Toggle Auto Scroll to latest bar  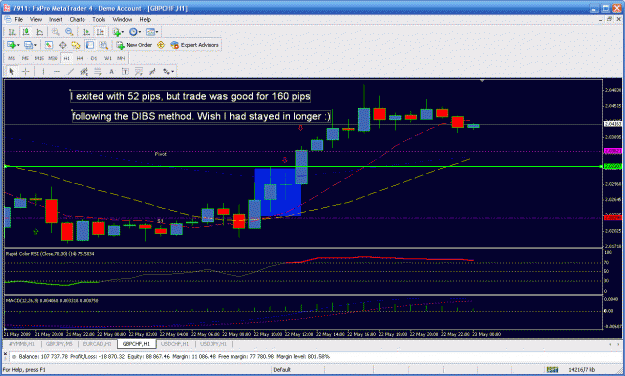tap(86, 32)
